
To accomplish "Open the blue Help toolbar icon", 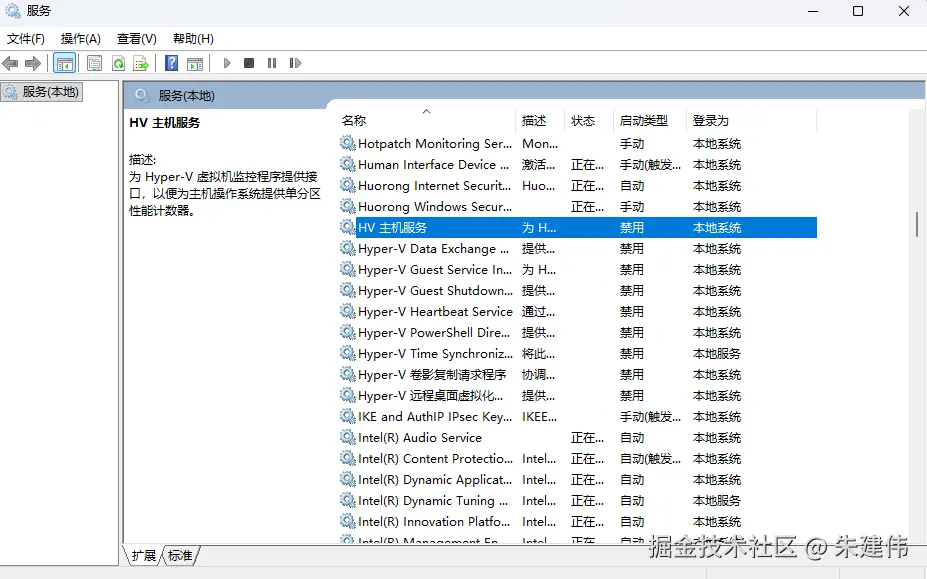I will tap(171, 63).
